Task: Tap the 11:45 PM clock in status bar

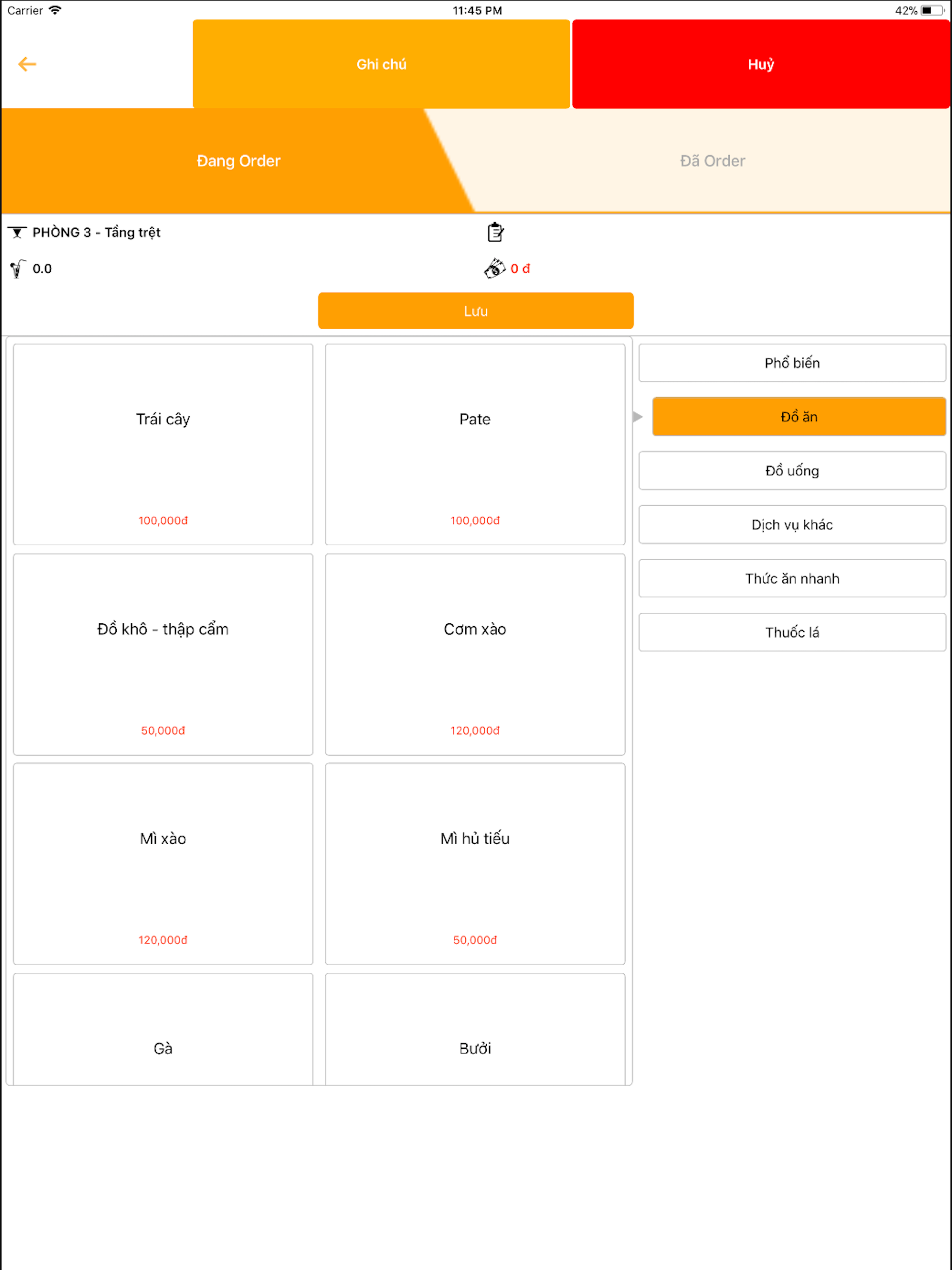Action: 477,10
